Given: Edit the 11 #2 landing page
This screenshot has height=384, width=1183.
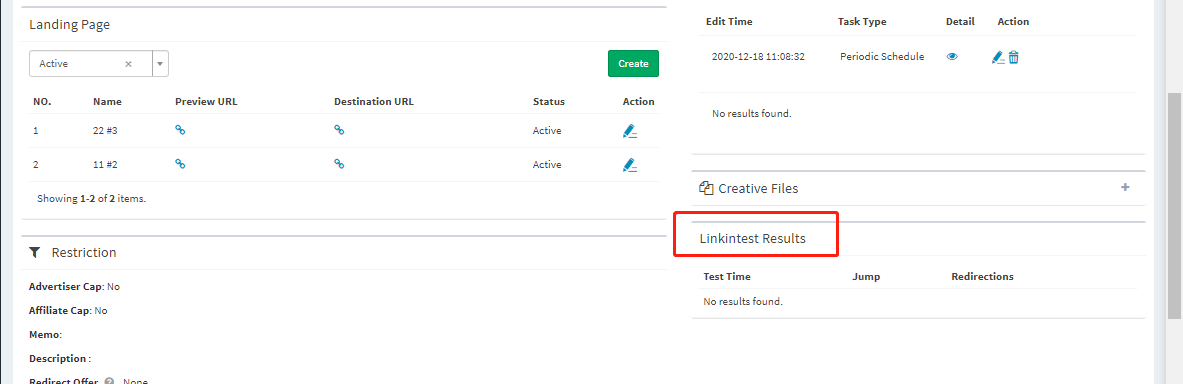Looking at the screenshot, I should click(x=630, y=164).
